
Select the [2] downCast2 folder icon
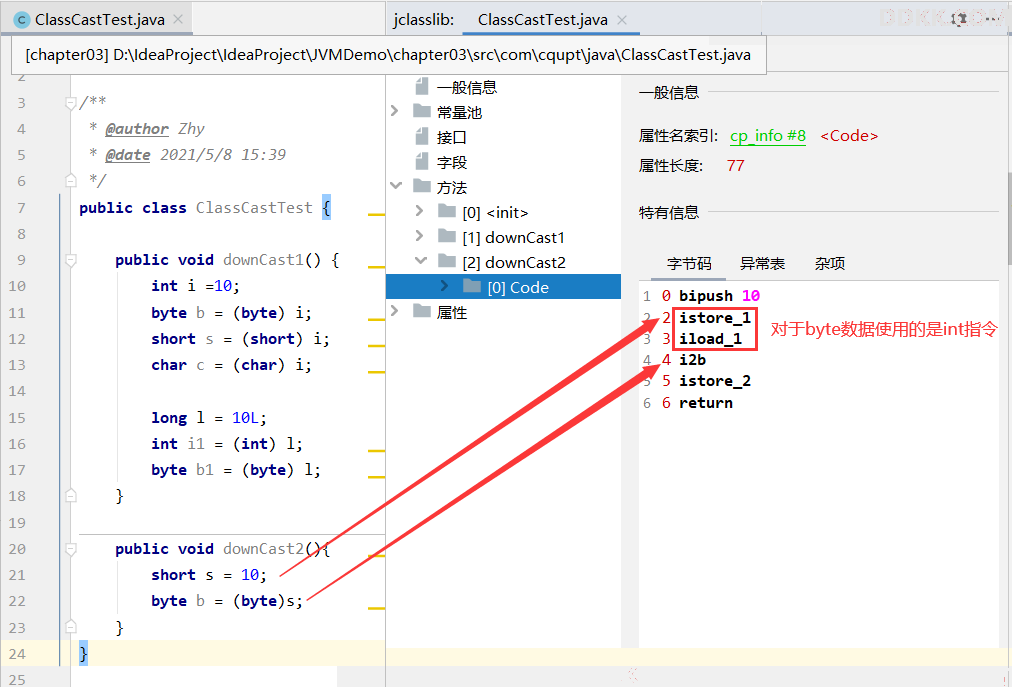tap(447, 261)
